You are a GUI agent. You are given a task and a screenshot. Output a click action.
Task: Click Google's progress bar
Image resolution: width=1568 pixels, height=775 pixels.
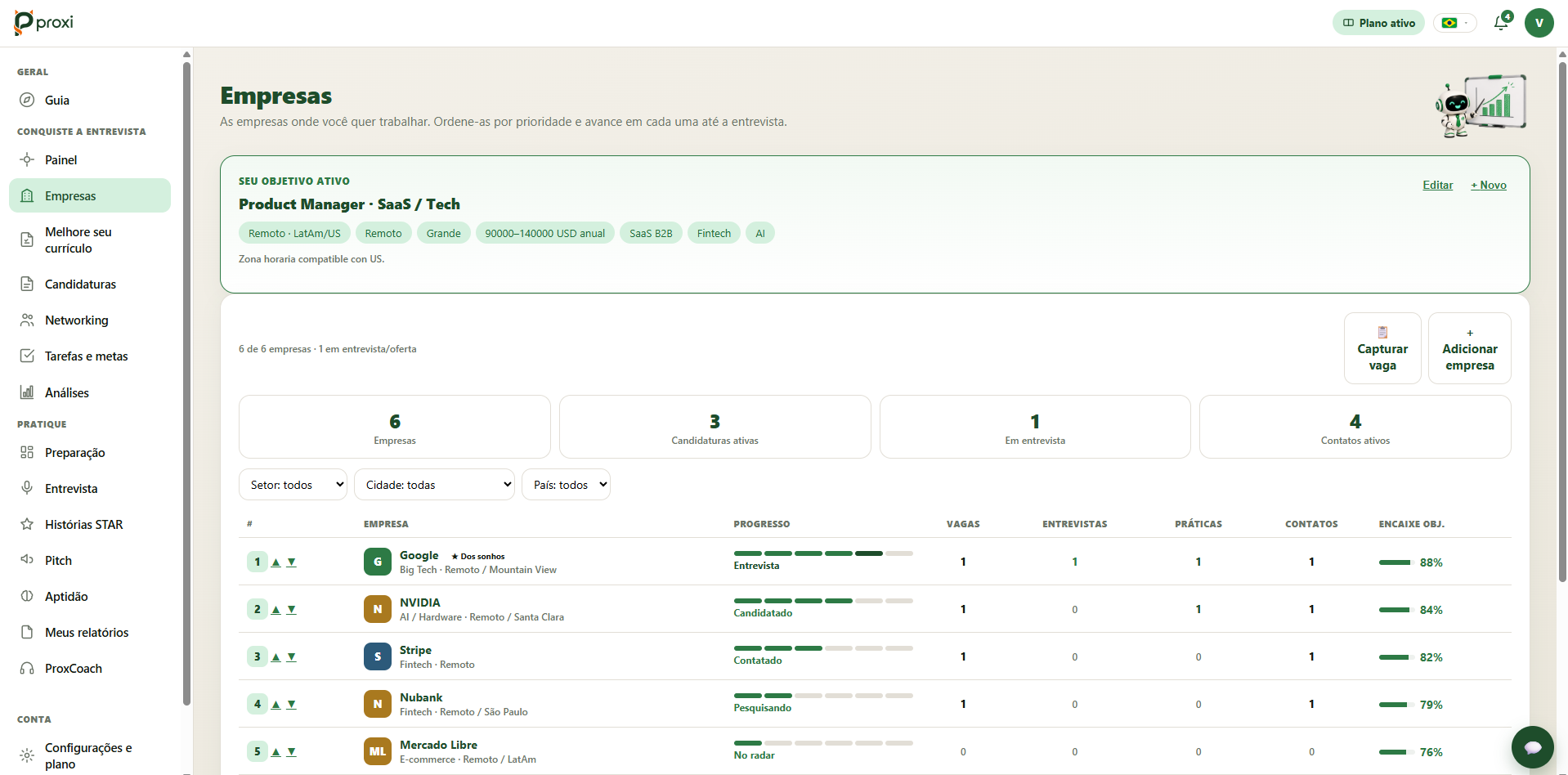click(823, 553)
